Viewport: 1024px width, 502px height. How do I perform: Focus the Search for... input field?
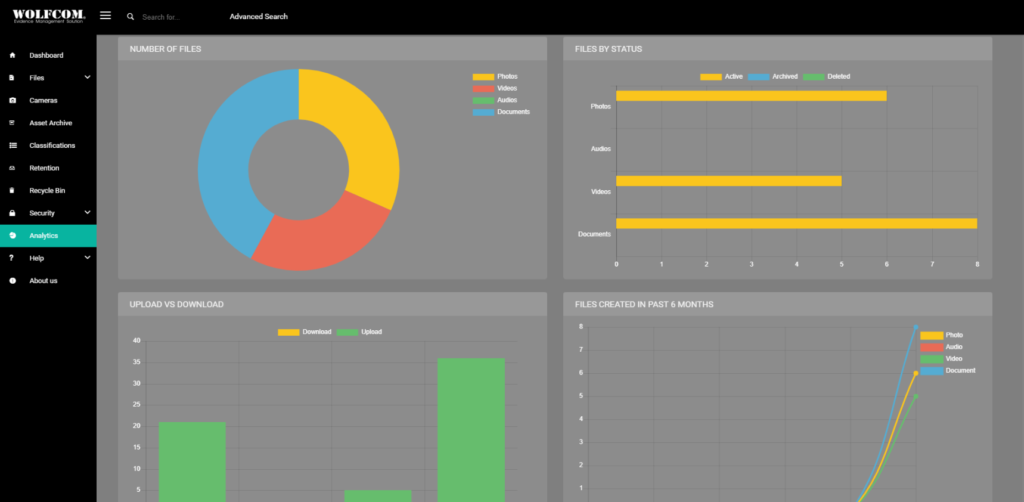point(176,17)
